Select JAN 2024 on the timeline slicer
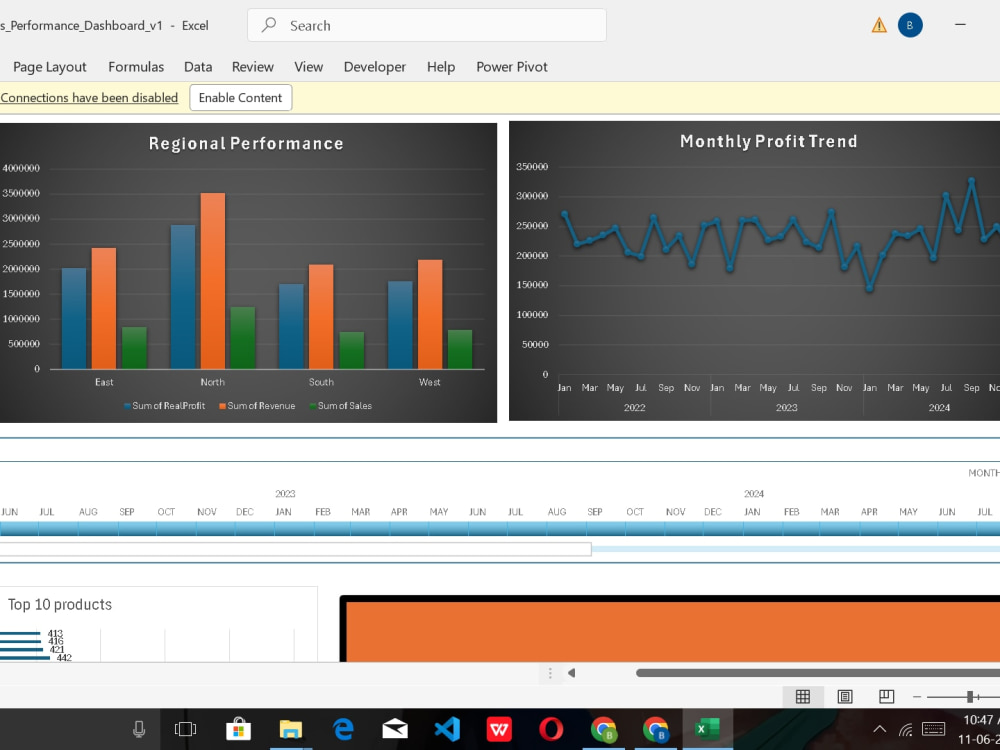Viewport: 1000px width, 750px height. 762,529
